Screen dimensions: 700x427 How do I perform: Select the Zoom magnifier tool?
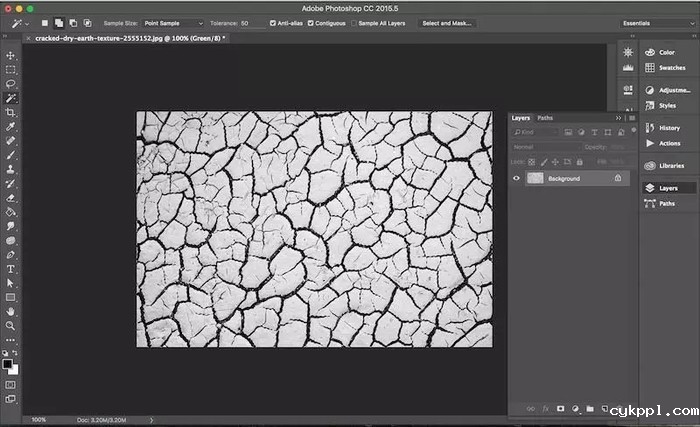[x=11, y=325]
